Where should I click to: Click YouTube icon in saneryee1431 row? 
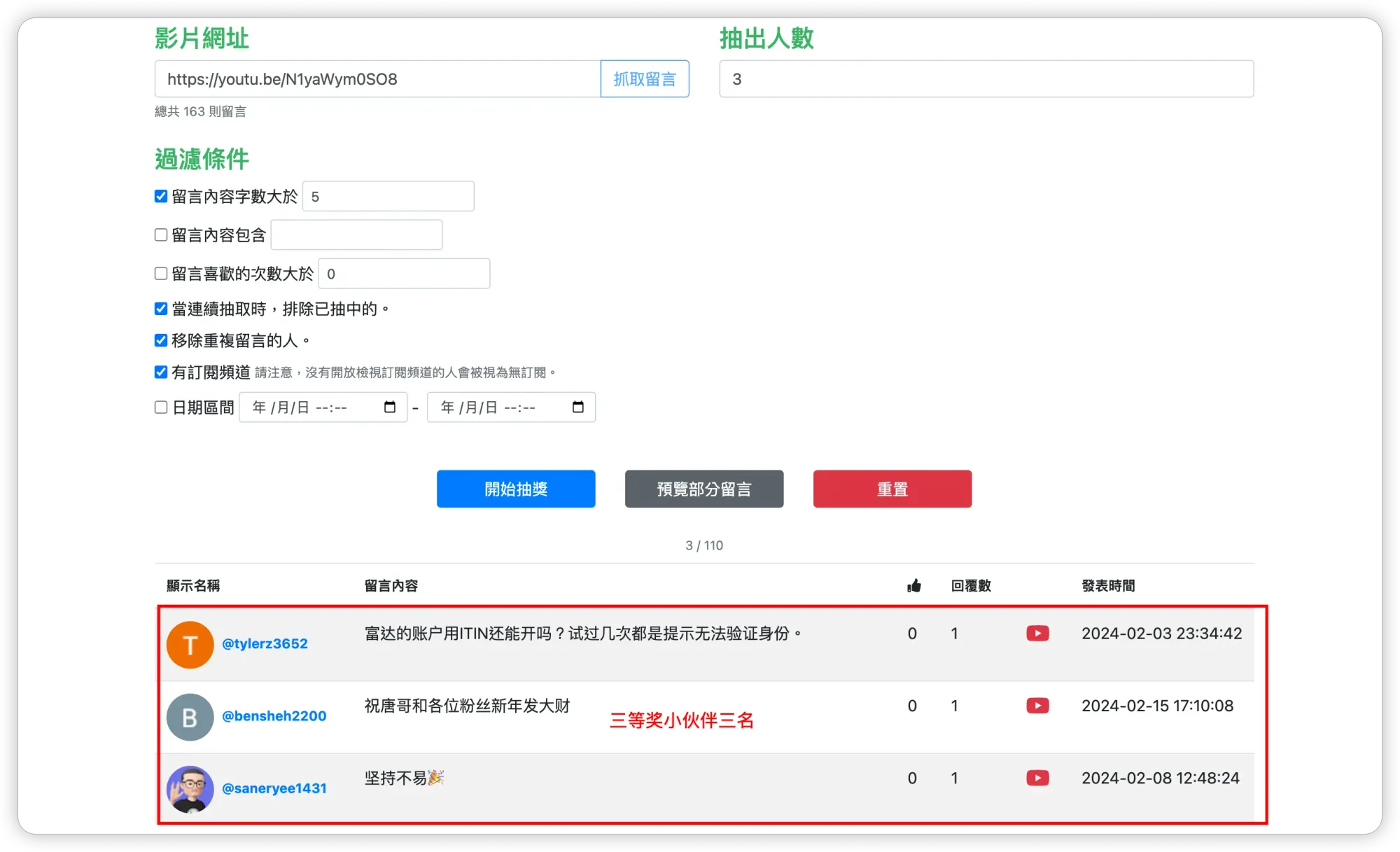[x=1037, y=778]
